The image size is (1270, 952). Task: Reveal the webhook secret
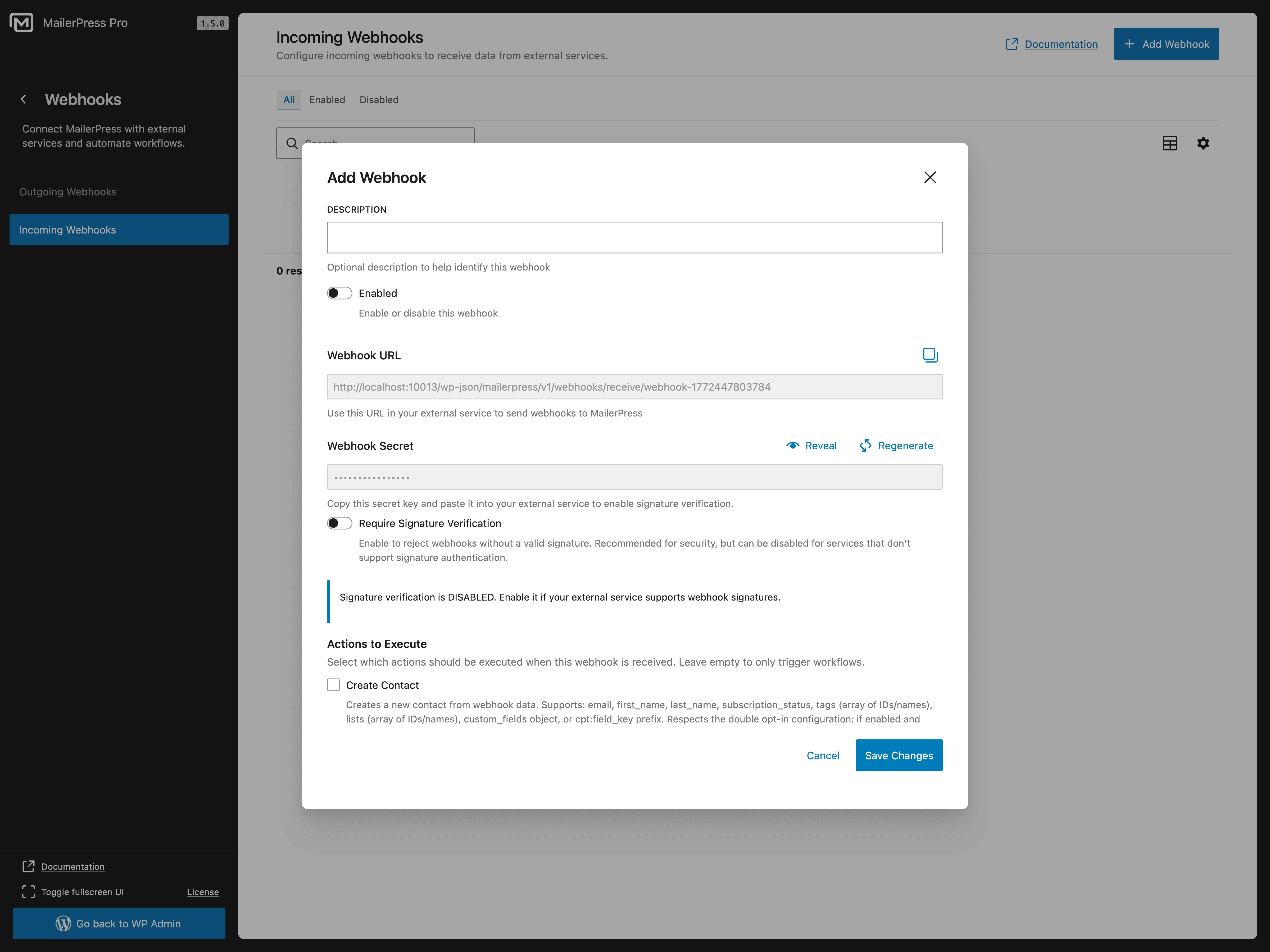(x=811, y=445)
